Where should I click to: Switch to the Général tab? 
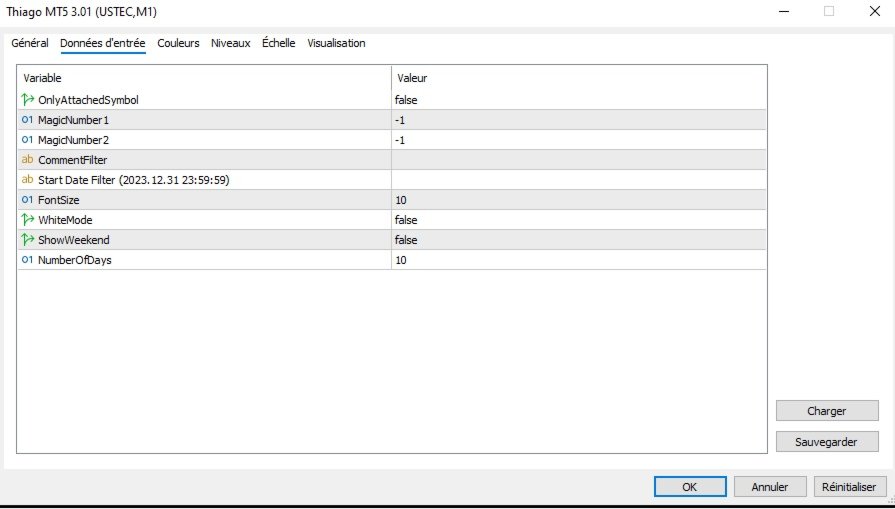30,43
